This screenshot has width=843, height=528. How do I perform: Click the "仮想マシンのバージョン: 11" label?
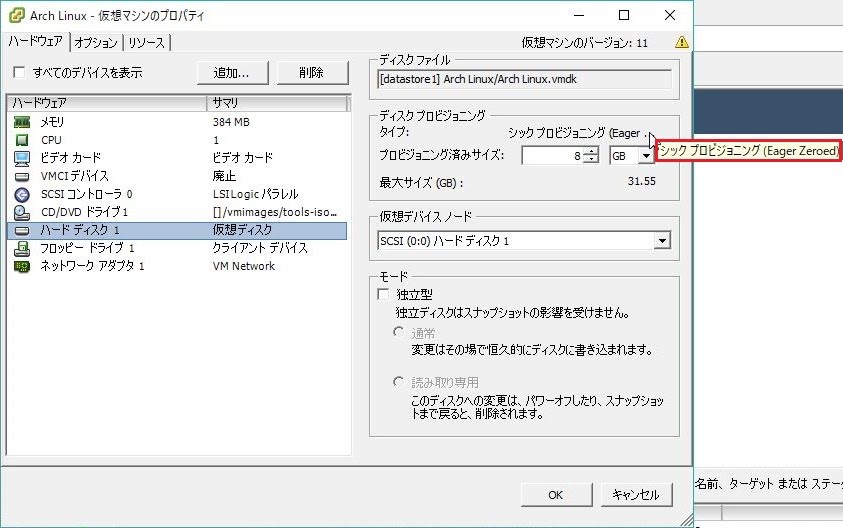click(x=584, y=43)
